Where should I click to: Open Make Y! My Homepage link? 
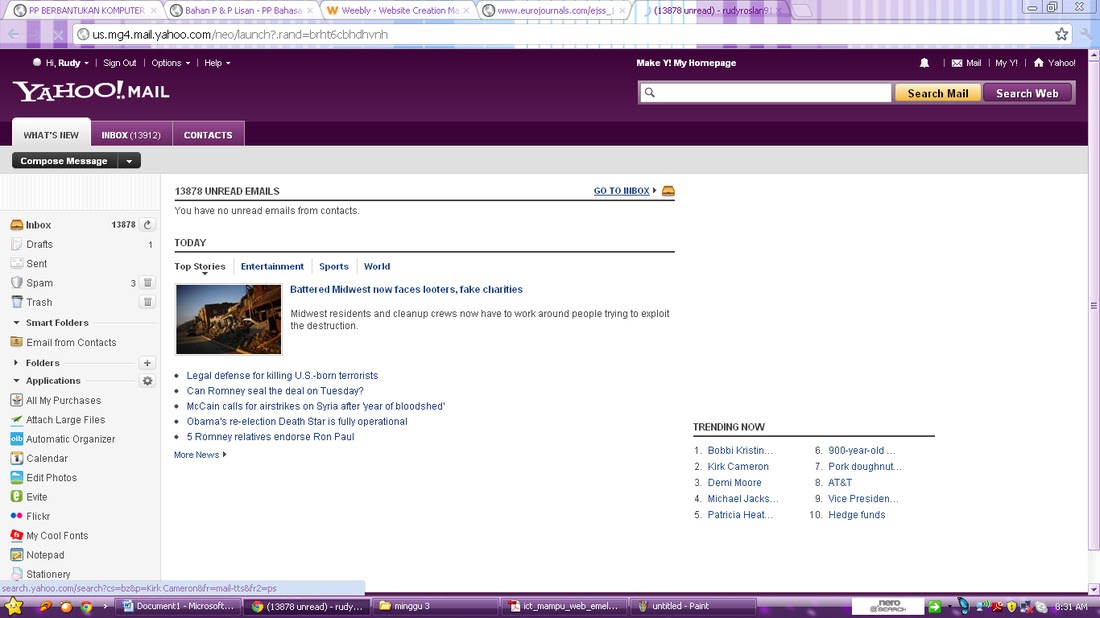tap(686, 62)
